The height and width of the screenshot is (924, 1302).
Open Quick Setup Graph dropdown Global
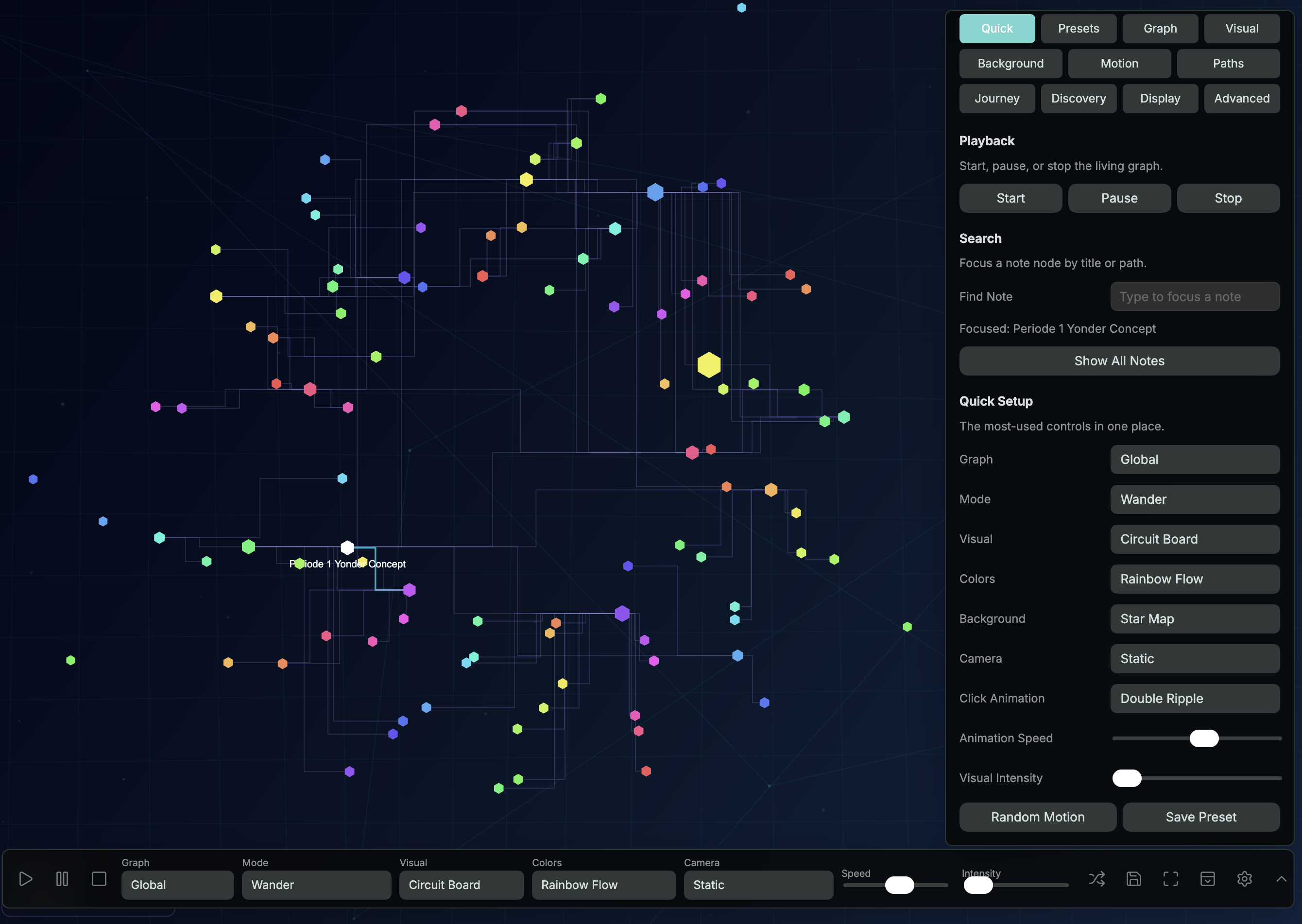click(x=1195, y=459)
